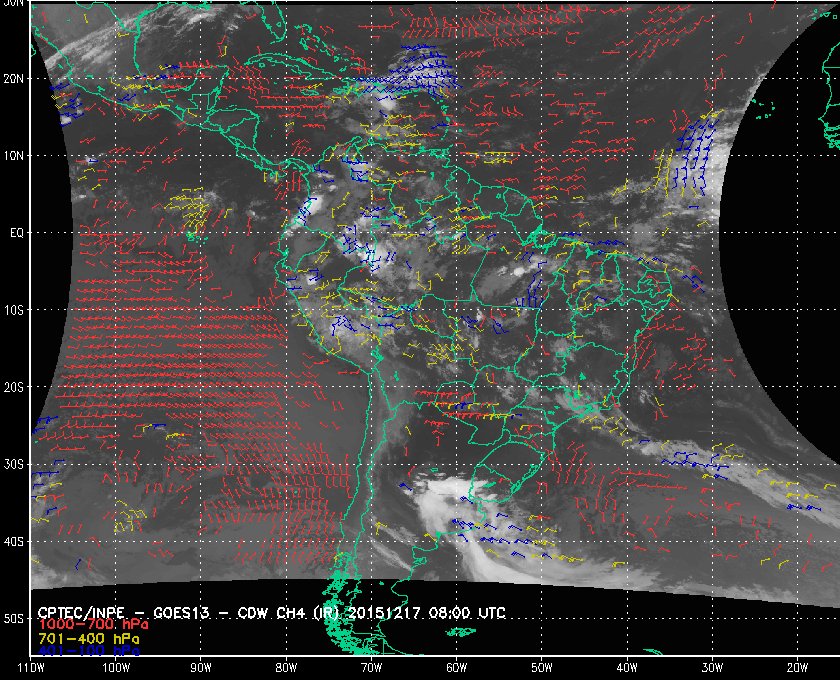Click the 50W longitude label
The image size is (840, 680).
[x=542, y=668]
